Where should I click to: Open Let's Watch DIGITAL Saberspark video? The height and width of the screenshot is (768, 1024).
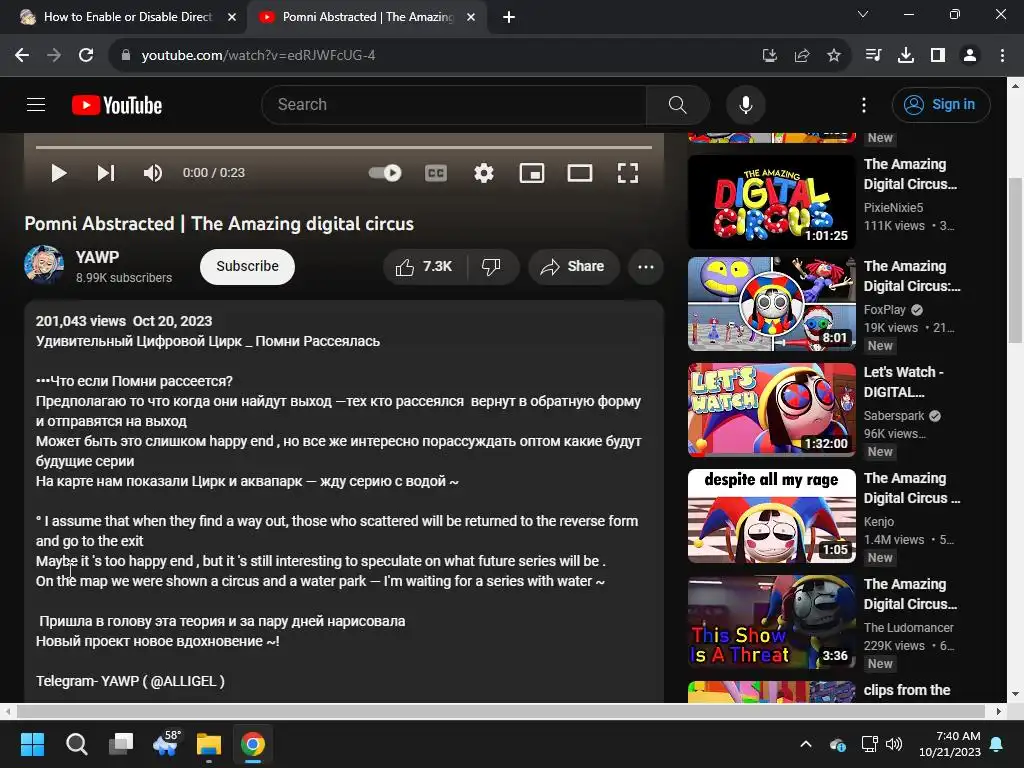(x=772, y=409)
